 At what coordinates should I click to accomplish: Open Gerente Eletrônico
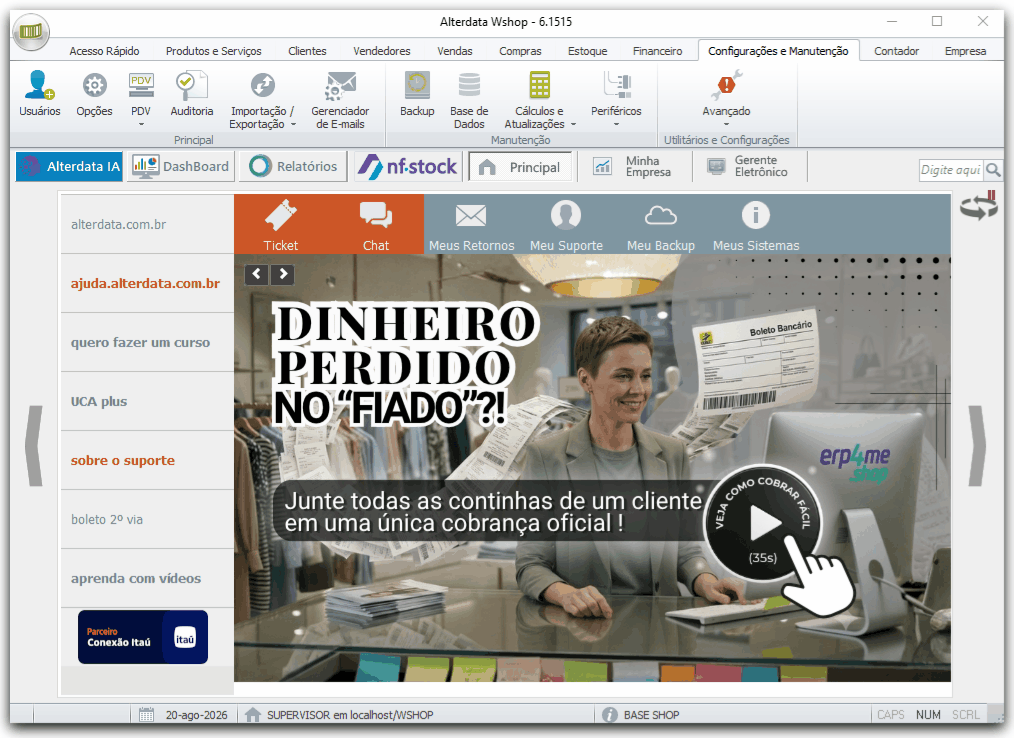pyautogui.click(x=748, y=166)
